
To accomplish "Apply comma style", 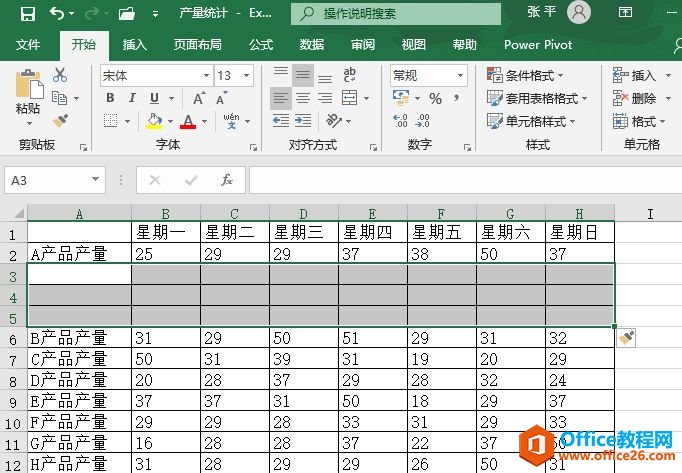I will [x=456, y=98].
